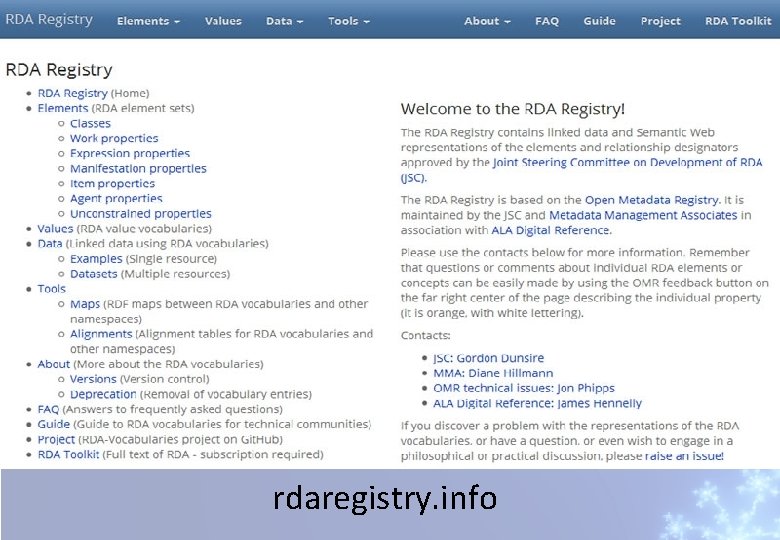Open the Maps link
This screenshot has width=780, height=540.
click(x=85, y=304)
